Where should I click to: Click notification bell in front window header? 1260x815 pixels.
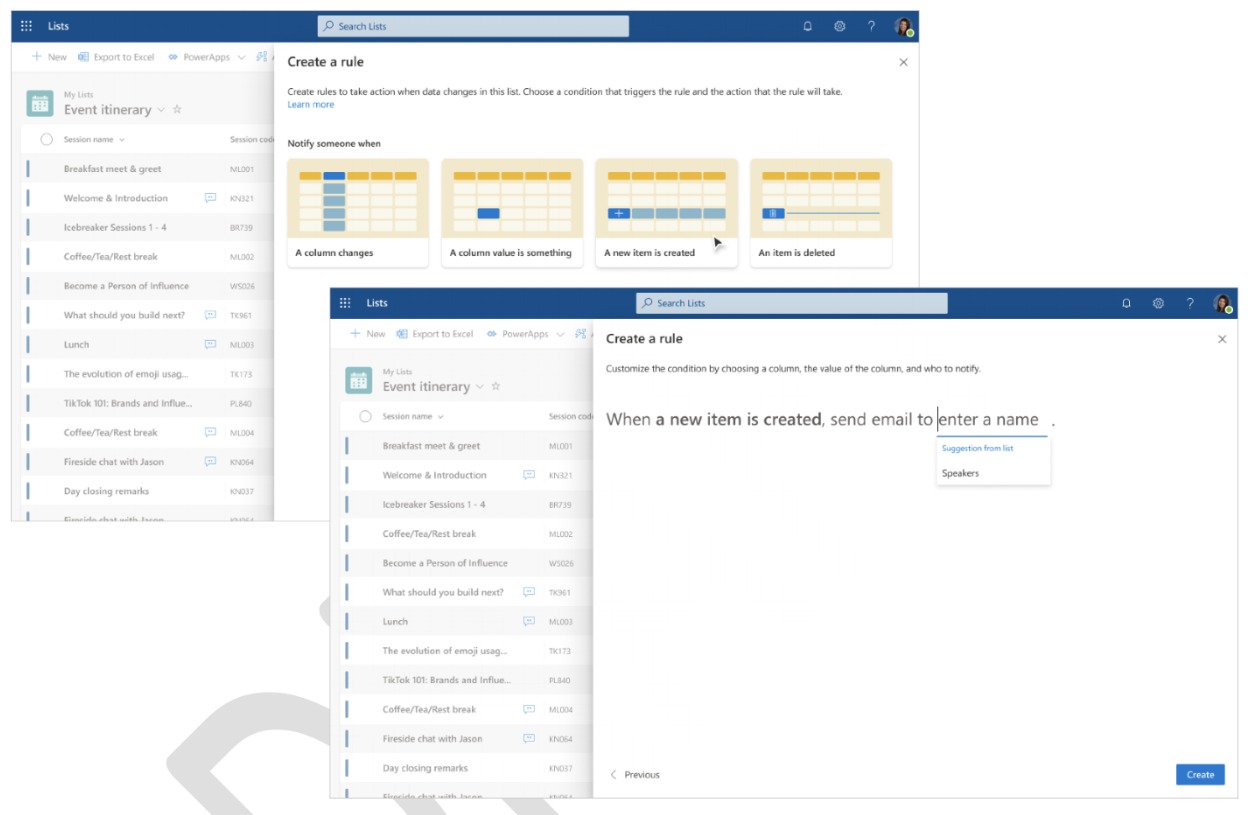(x=1127, y=304)
